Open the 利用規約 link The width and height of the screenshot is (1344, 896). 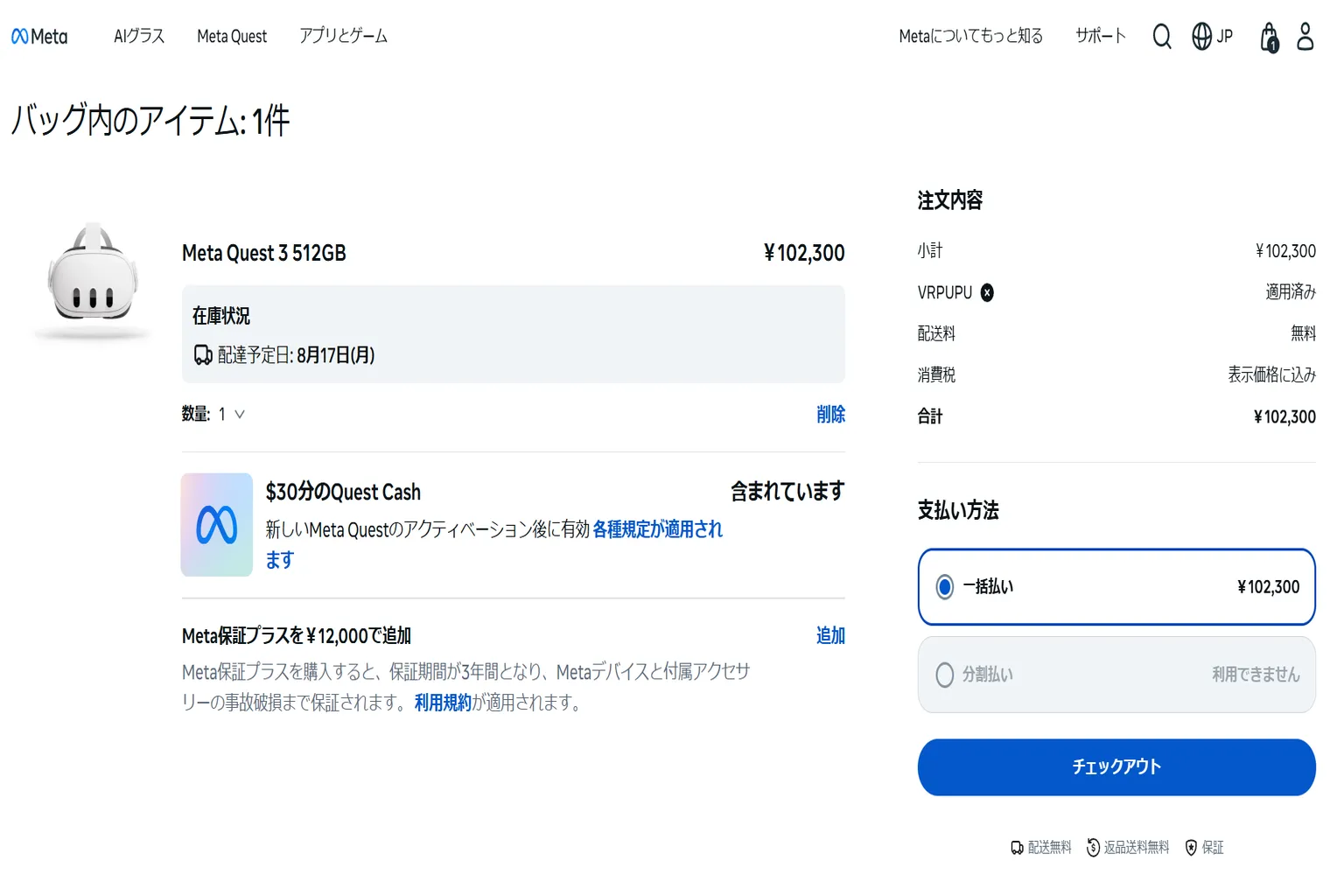coord(443,702)
